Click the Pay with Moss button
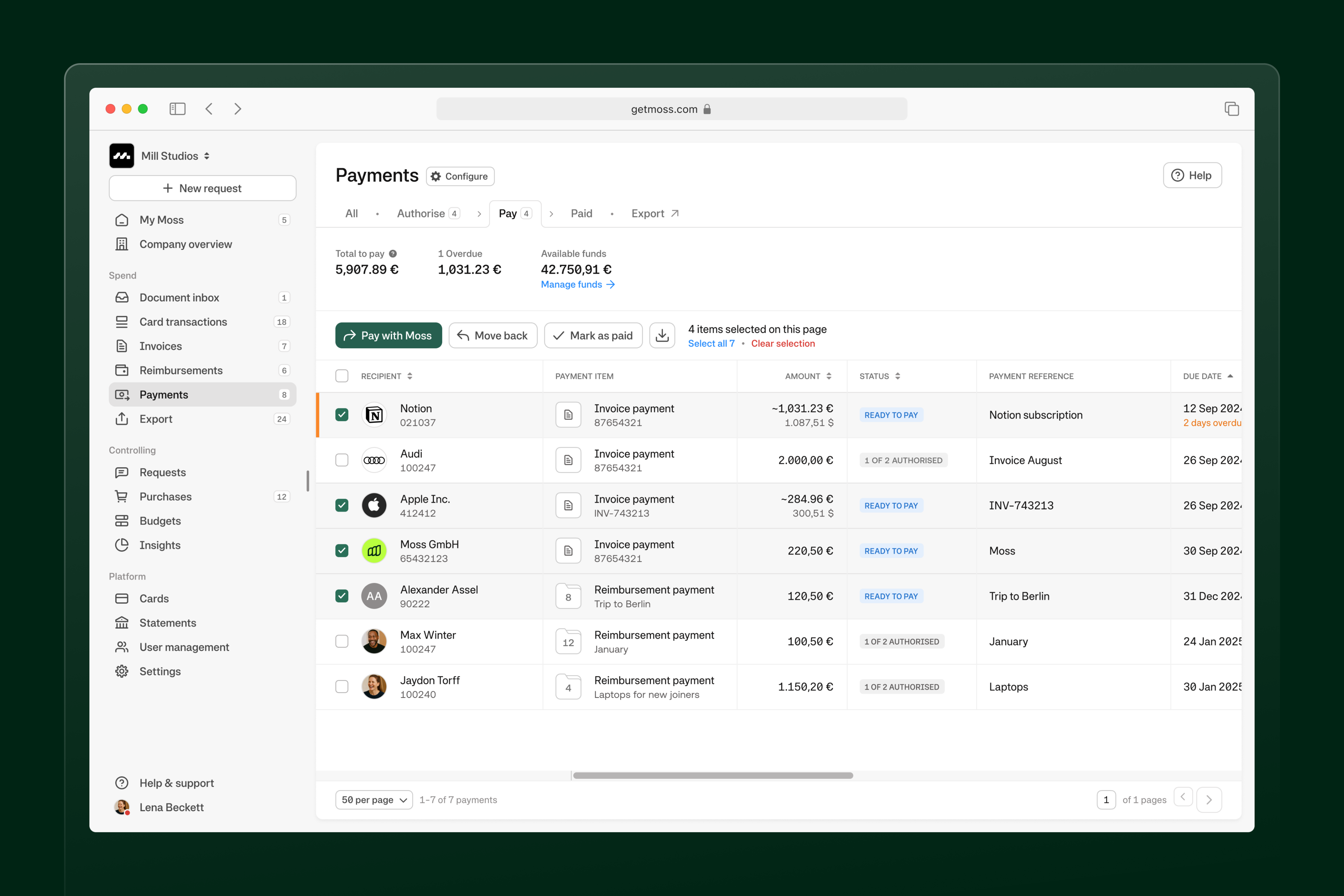 pyautogui.click(x=389, y=335)
